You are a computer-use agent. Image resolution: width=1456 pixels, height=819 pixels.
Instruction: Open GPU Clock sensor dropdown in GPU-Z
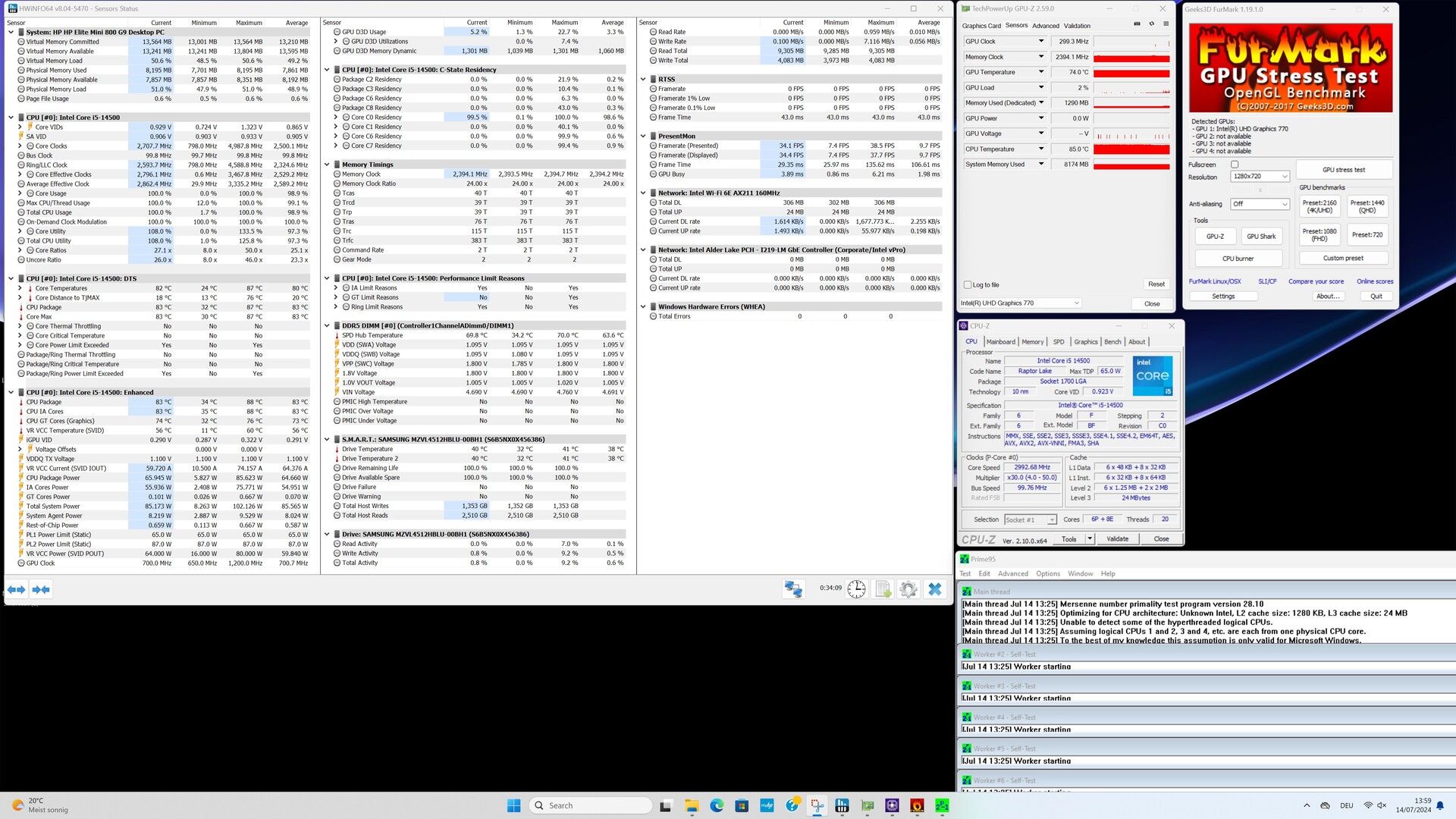(1041, 42)
